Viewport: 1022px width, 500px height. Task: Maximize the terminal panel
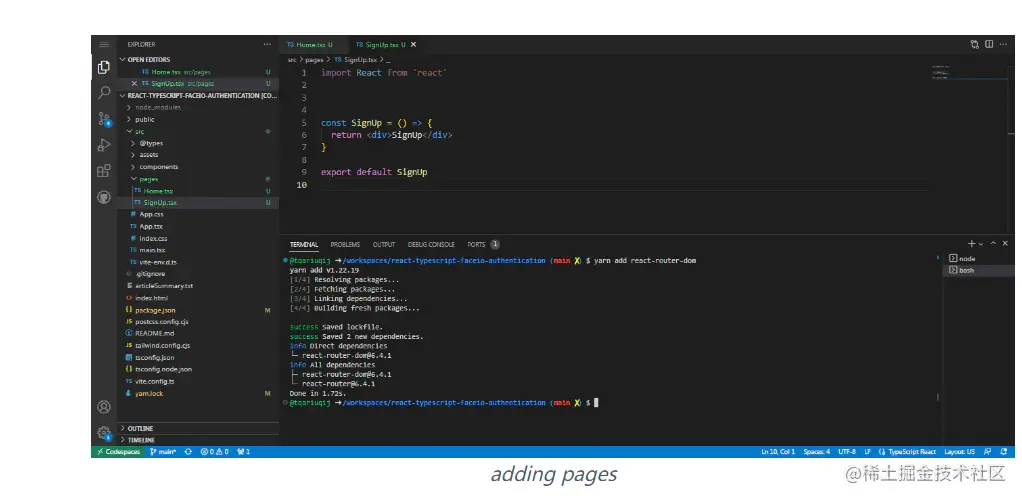coord(993,244)
